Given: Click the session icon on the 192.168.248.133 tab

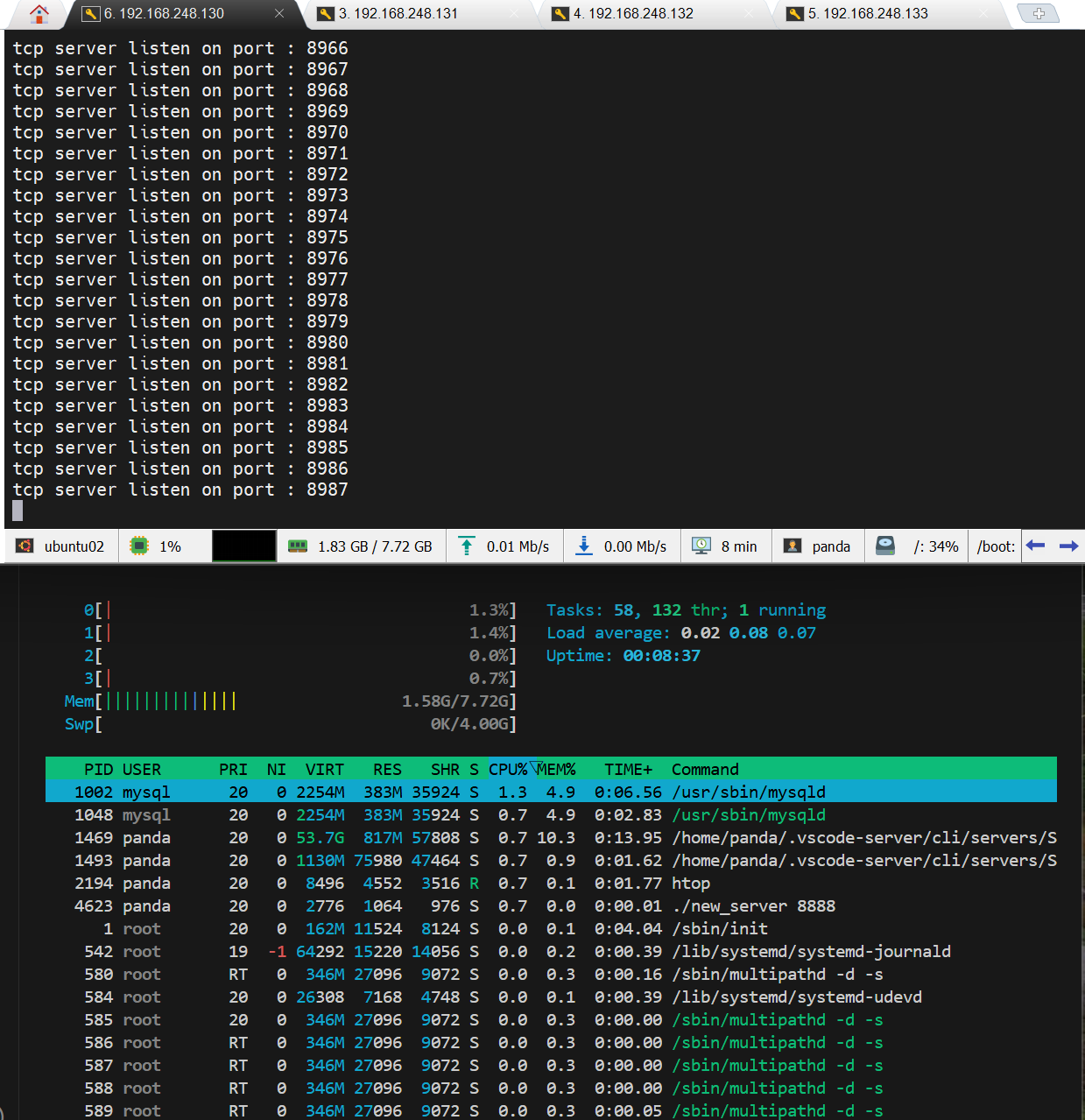Looking at the screenshot, I should coord(794,14).
